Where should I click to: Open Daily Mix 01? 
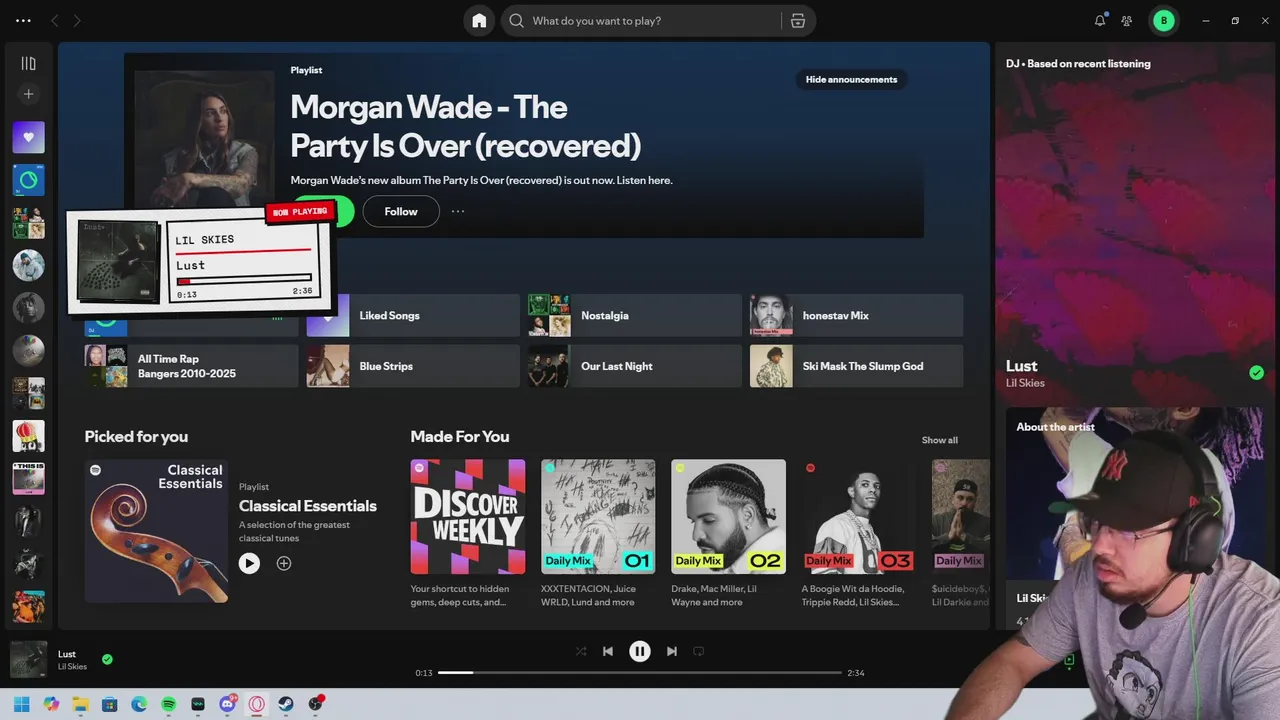tap(598, 516)
